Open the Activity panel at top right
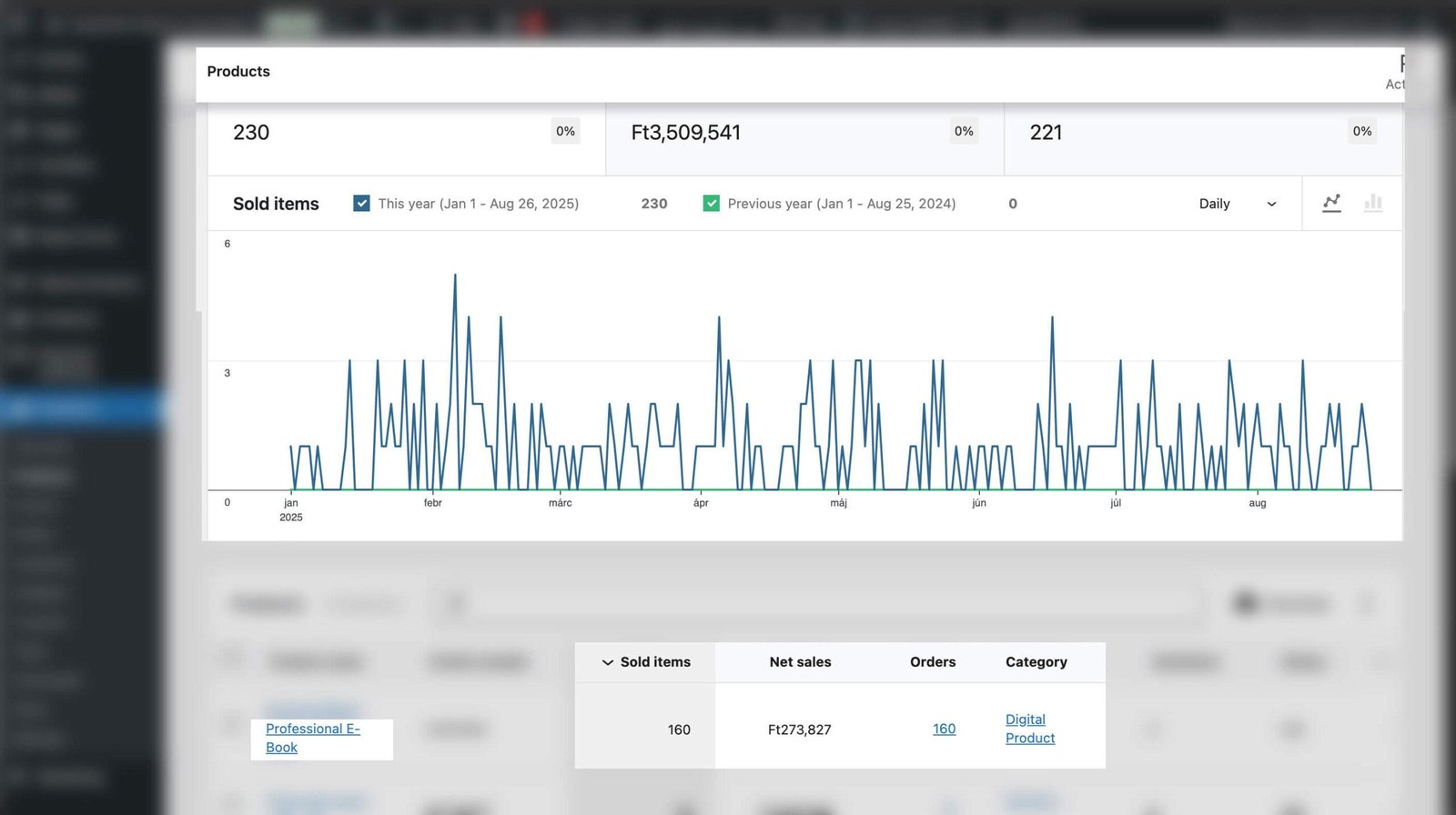The image size is (1456, 815). coord(1396,73)
